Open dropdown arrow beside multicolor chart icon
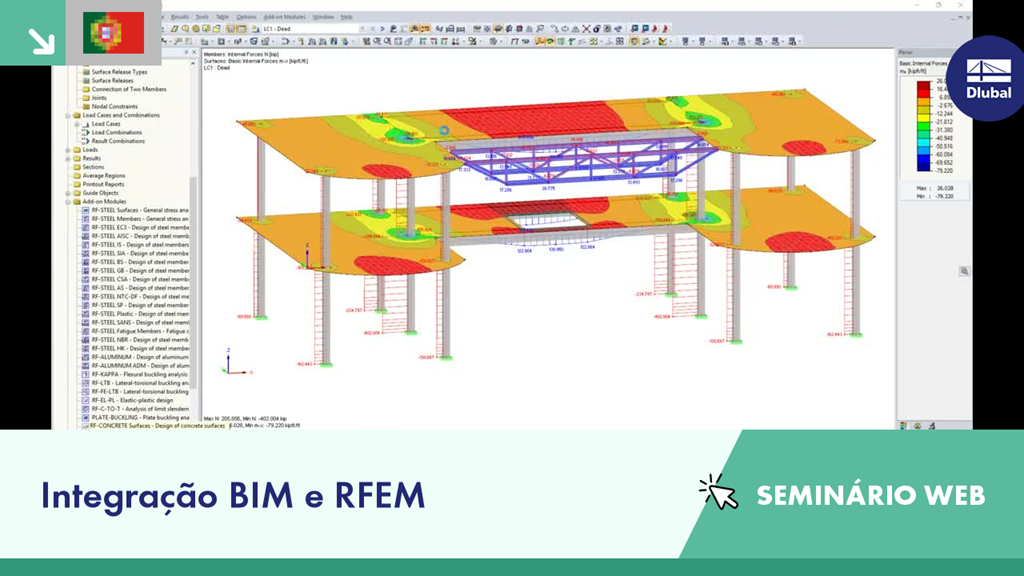Screen dimensions: 1024x576 671,42
